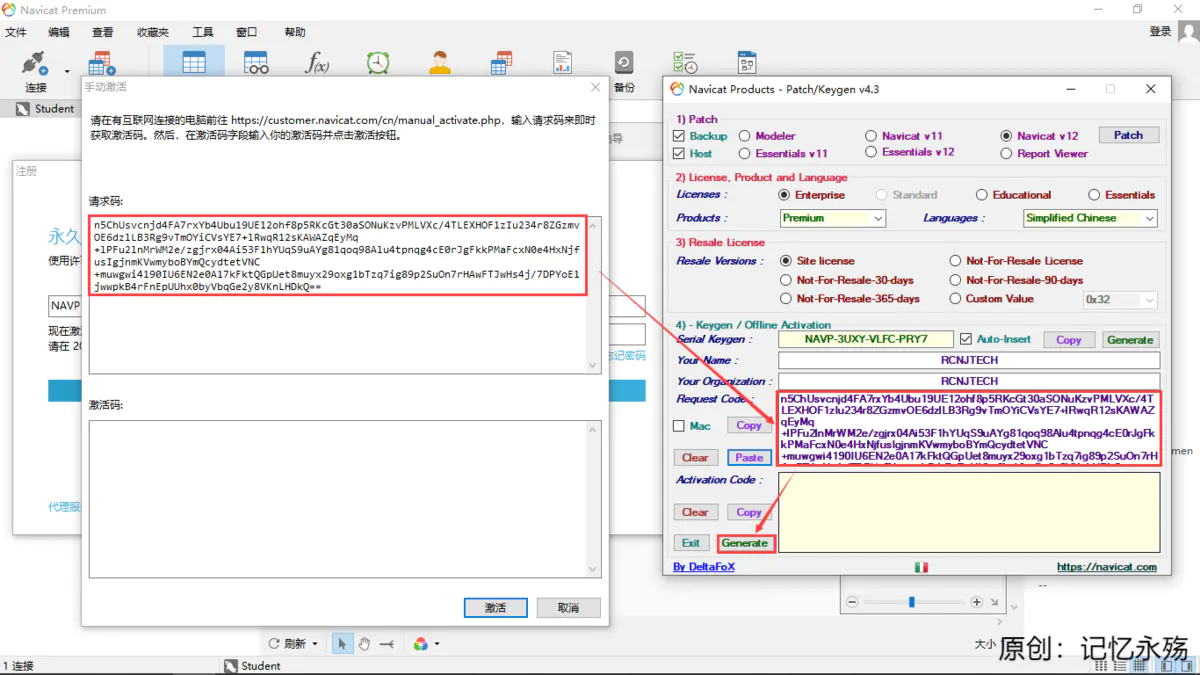Click the Patch button
Image resolution: width=1200 pixels, height=675 pixels.
click(1129, 135)
